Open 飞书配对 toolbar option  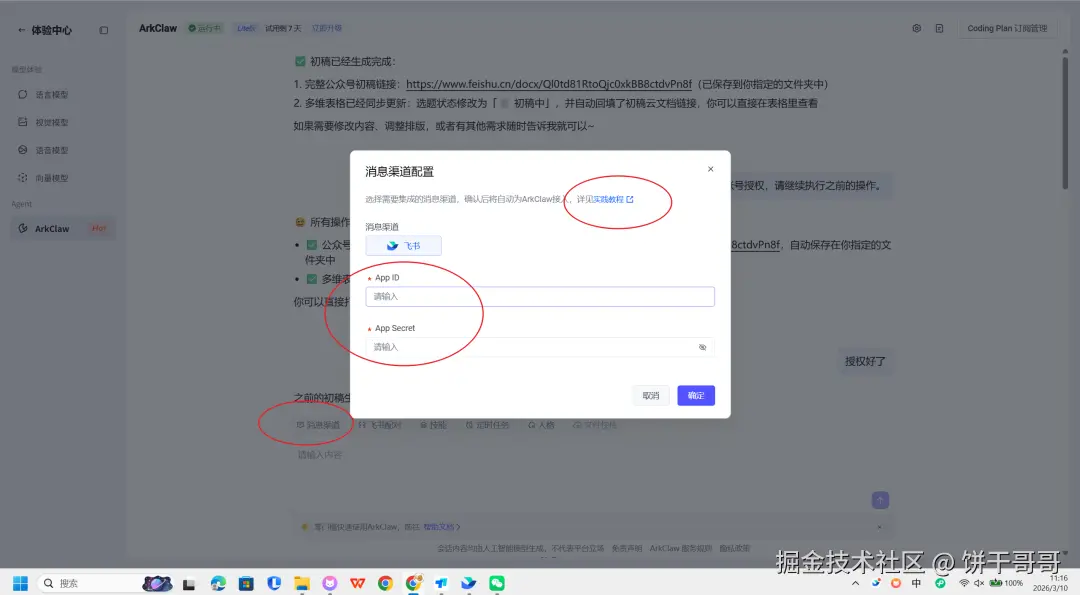pos(380,425)
